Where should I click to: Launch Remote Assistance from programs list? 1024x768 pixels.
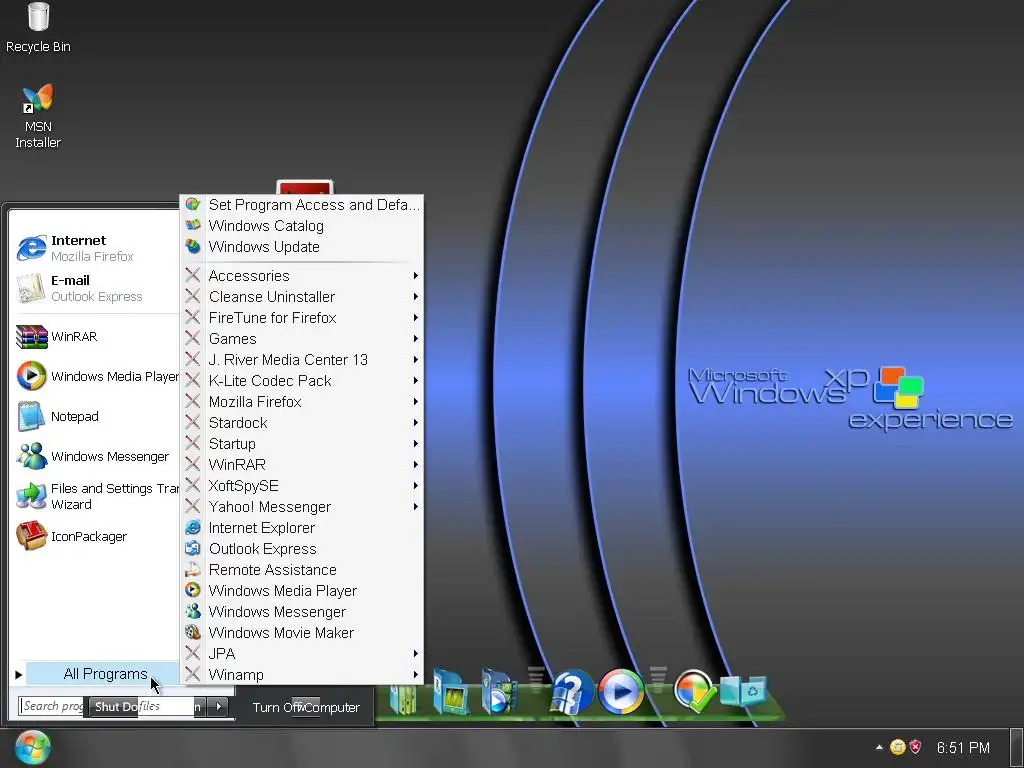pos(302,569)
